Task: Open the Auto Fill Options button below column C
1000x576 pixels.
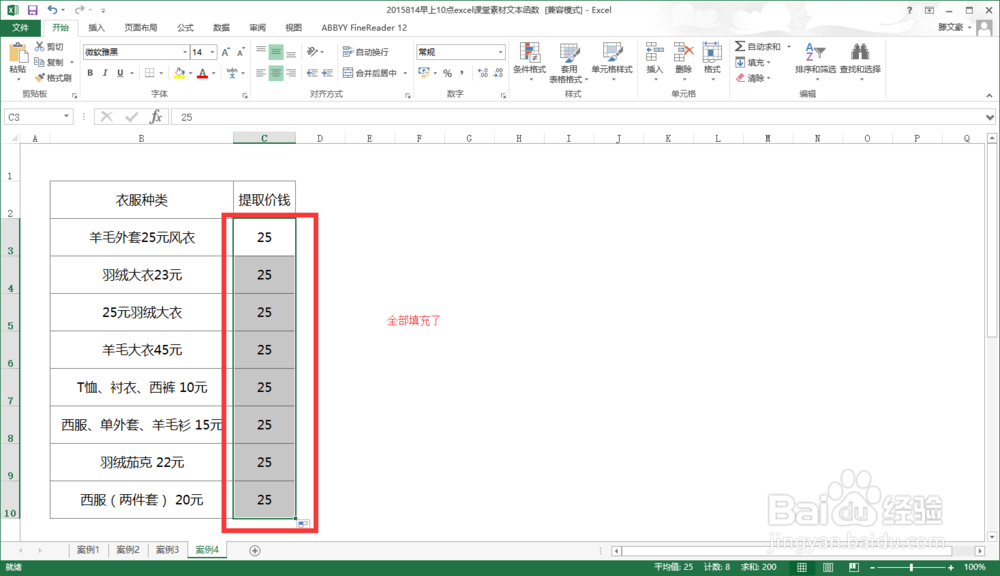Action: (x=303, y=524)
